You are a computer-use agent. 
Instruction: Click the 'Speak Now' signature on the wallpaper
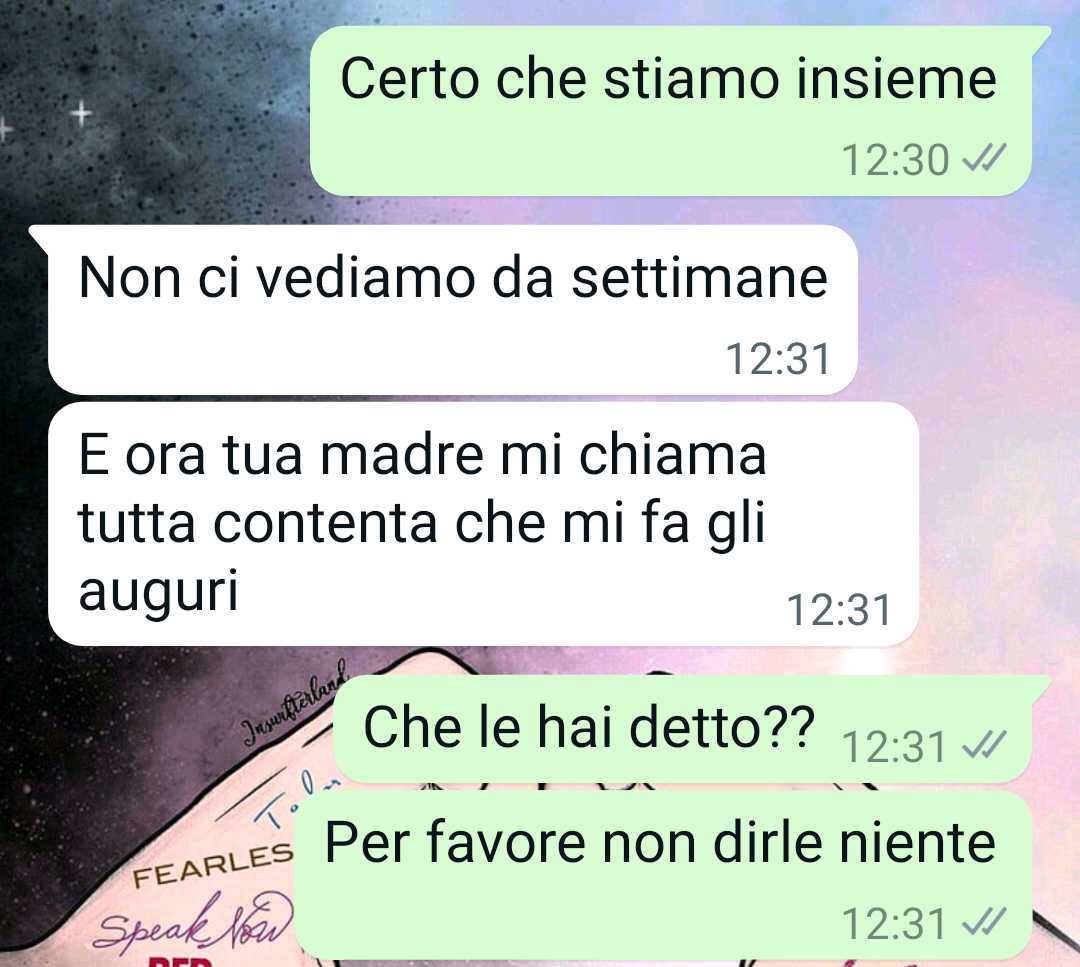(193, 923)
